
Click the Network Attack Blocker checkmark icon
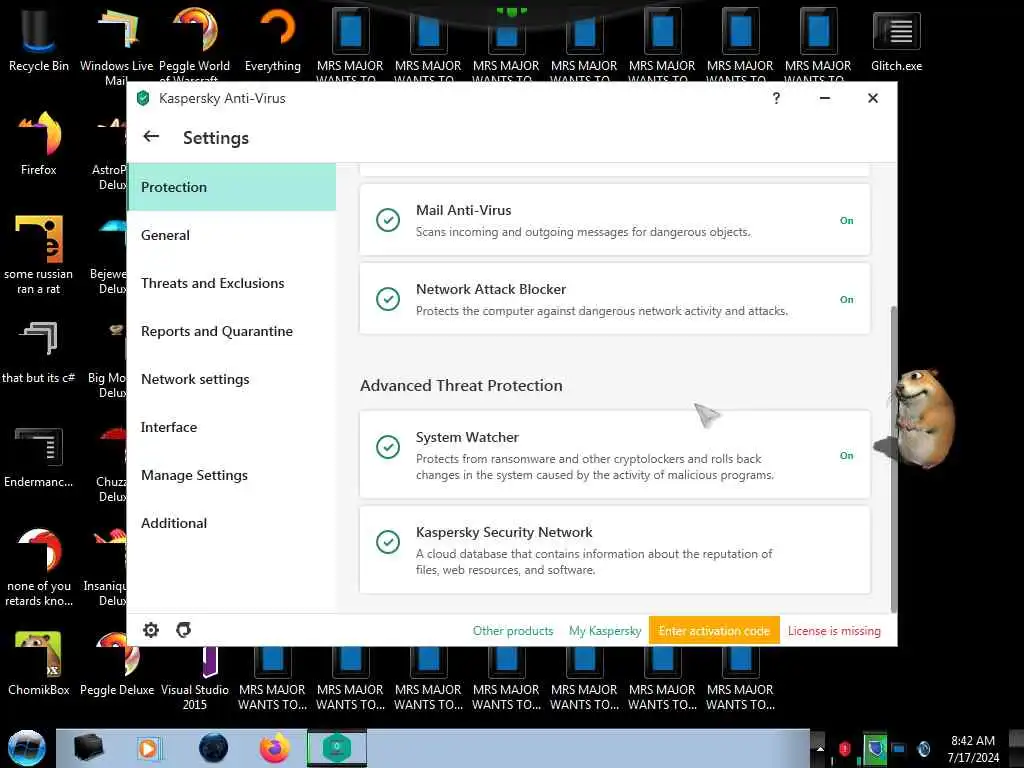point(388,299)
